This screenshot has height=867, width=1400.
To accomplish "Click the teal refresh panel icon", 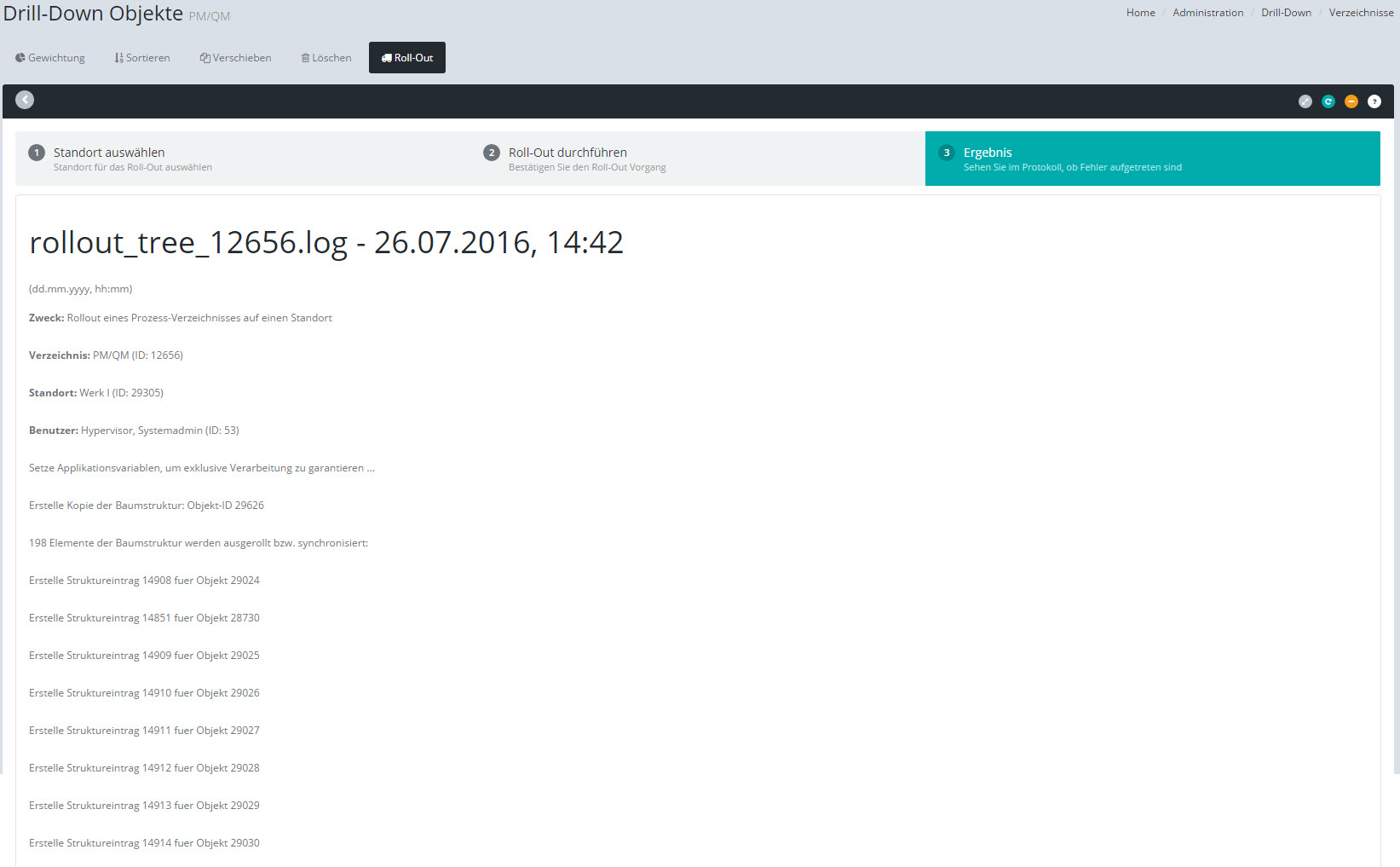I will point(1328,101).
